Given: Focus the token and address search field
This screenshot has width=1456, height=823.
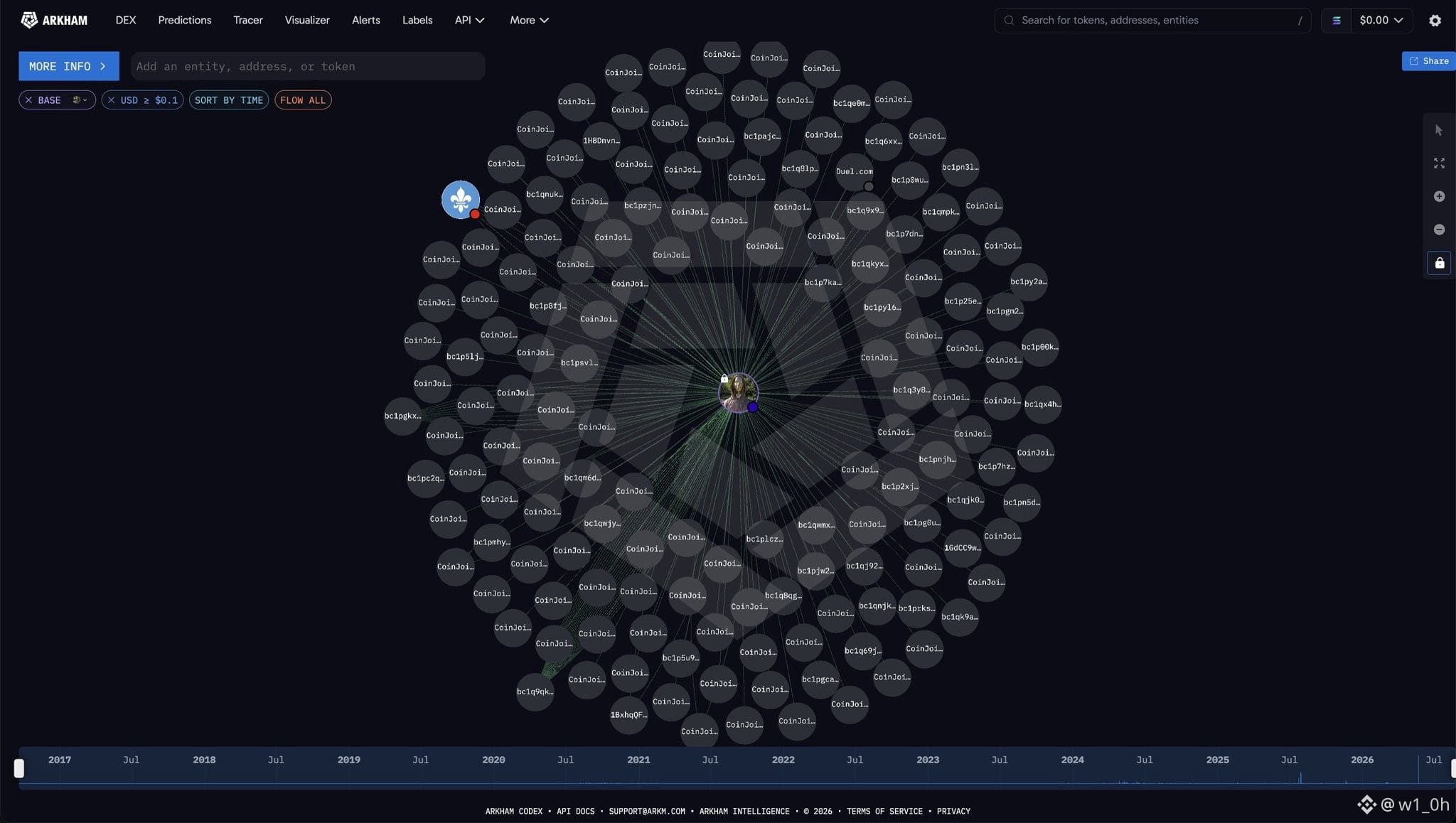Looking at the screenshot, I should click(1152, 21).
